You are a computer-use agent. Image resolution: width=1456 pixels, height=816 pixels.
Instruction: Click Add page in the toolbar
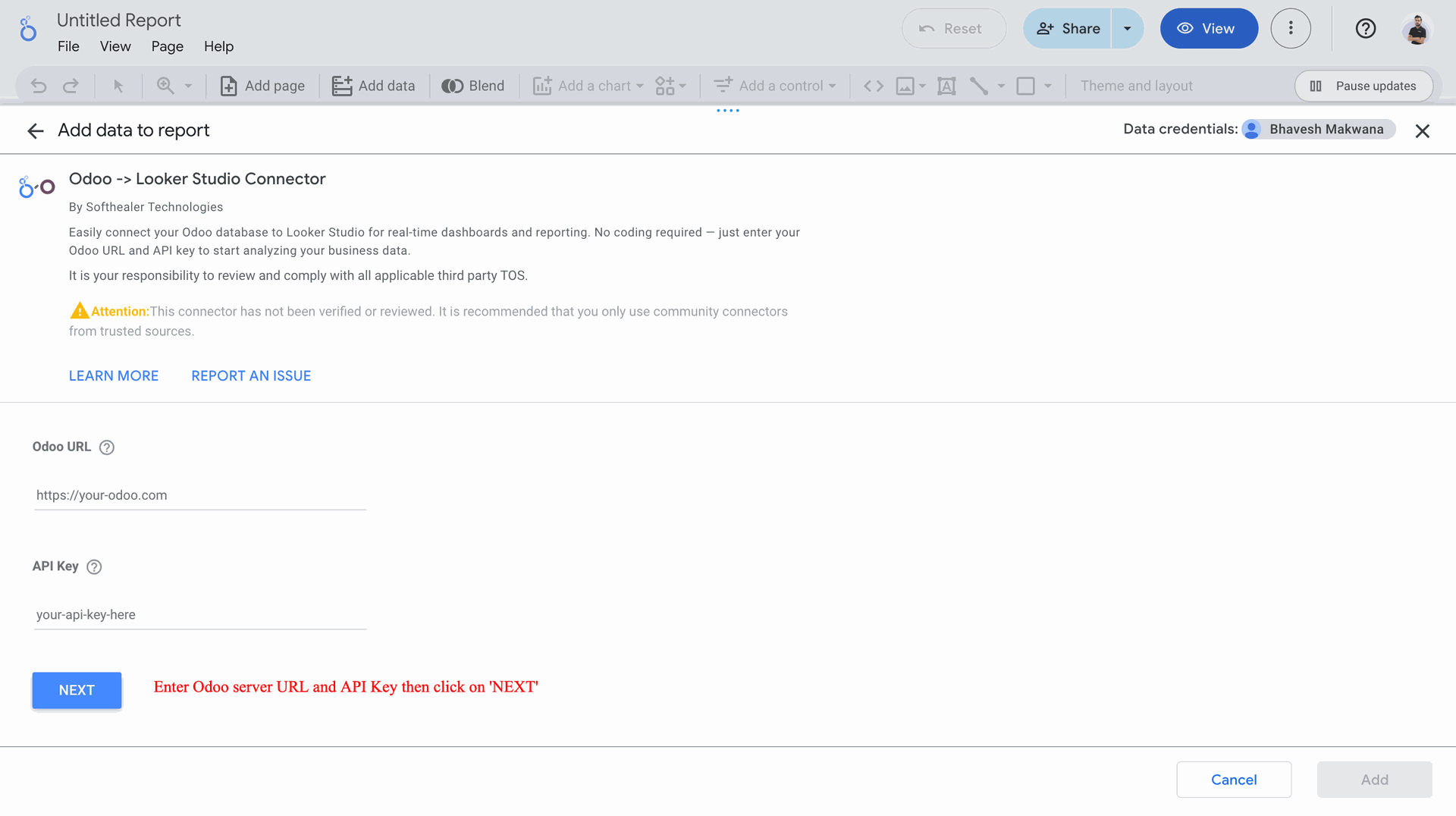pyautogui.click(x=262, y=86)
